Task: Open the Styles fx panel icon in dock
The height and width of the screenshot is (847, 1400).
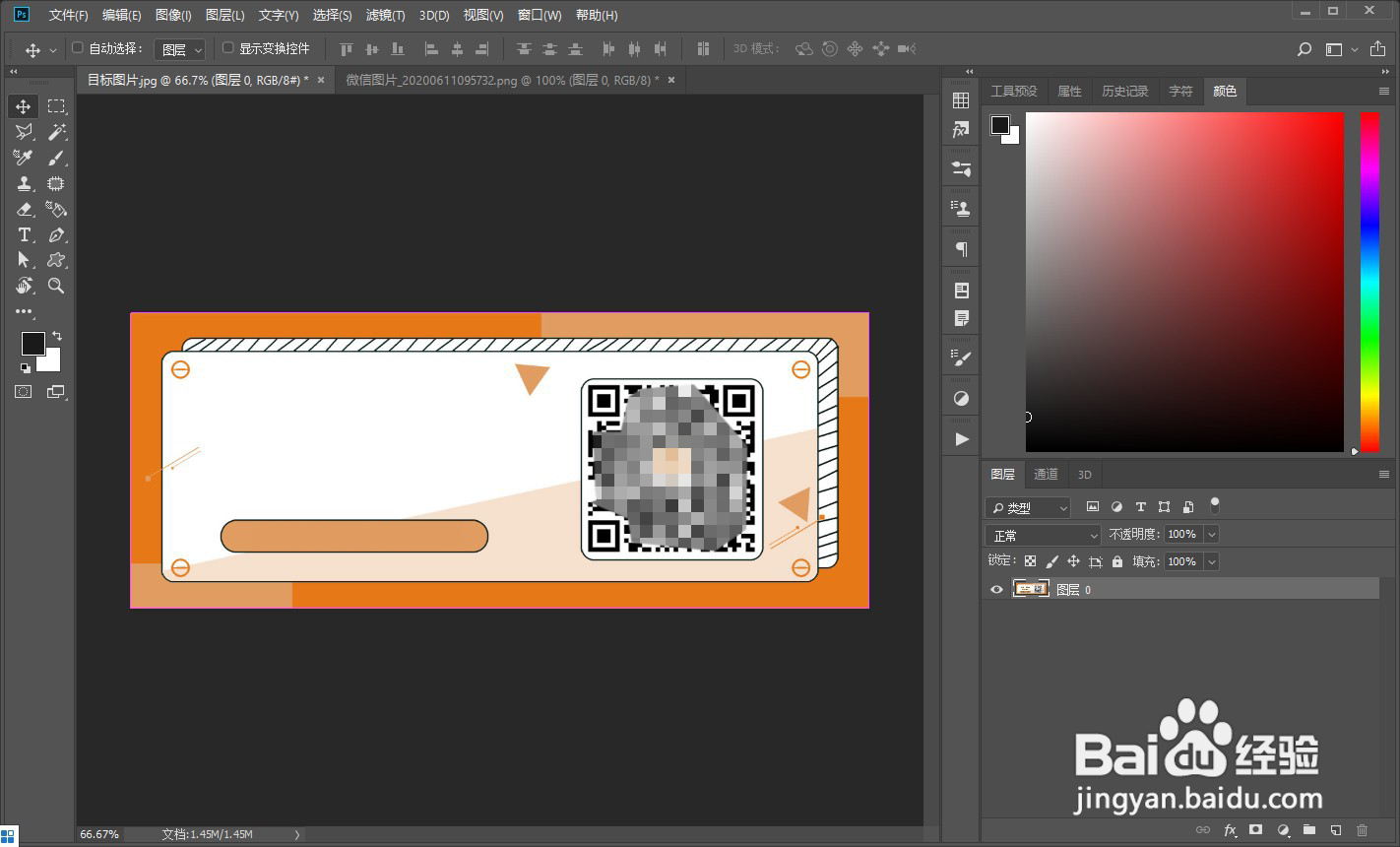Action: pos(962,130)
